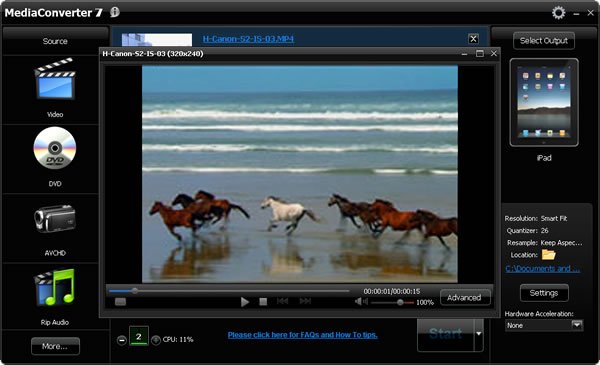Stop the preview playback
The height and width of the screenshot is (365, 600).
coord(263,302)
